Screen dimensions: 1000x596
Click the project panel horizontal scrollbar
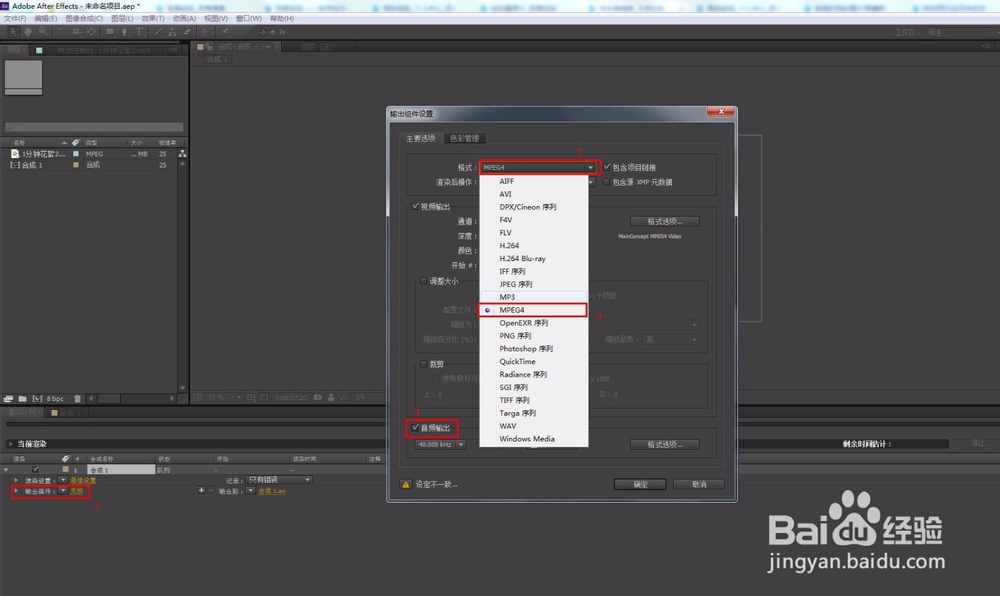point(108,398)
